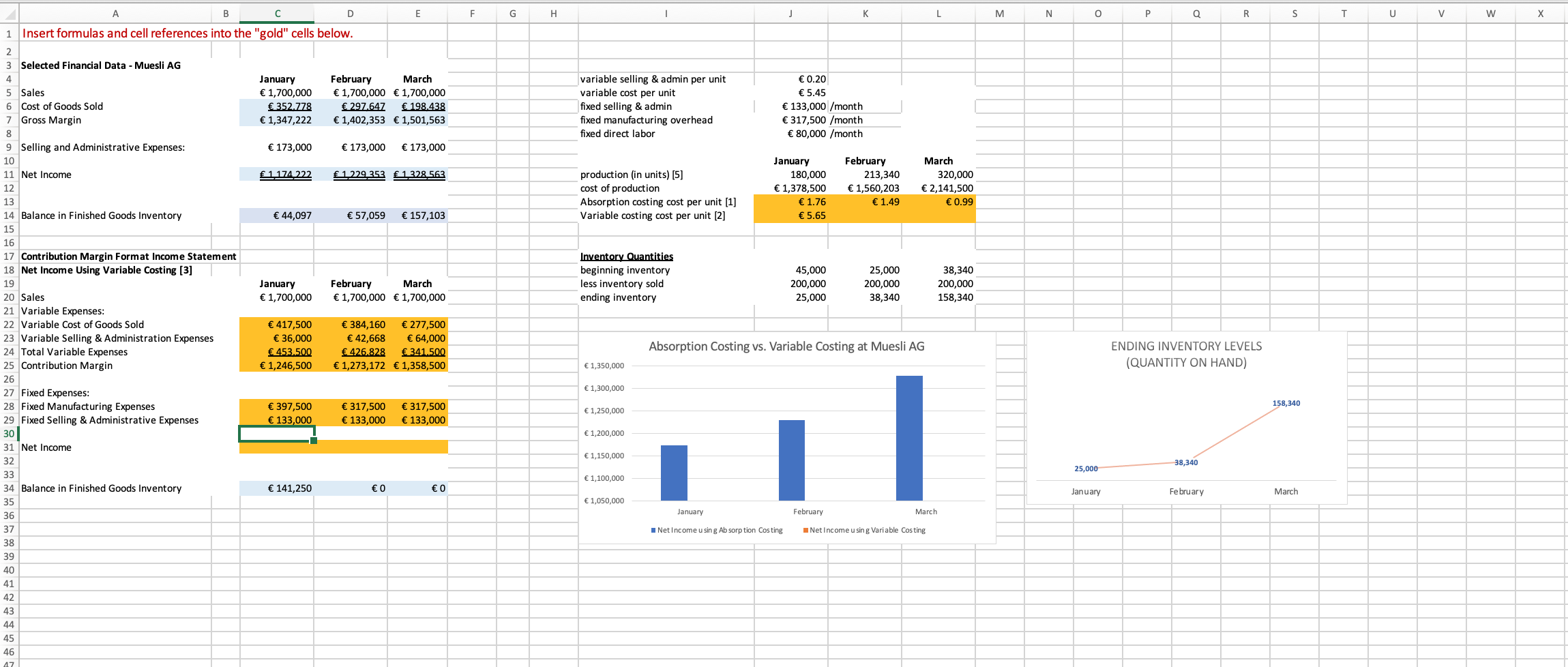Select gold cell showing € 417,500
Image resolution: width=1568 pixels, height=667 pixels.
277,325
